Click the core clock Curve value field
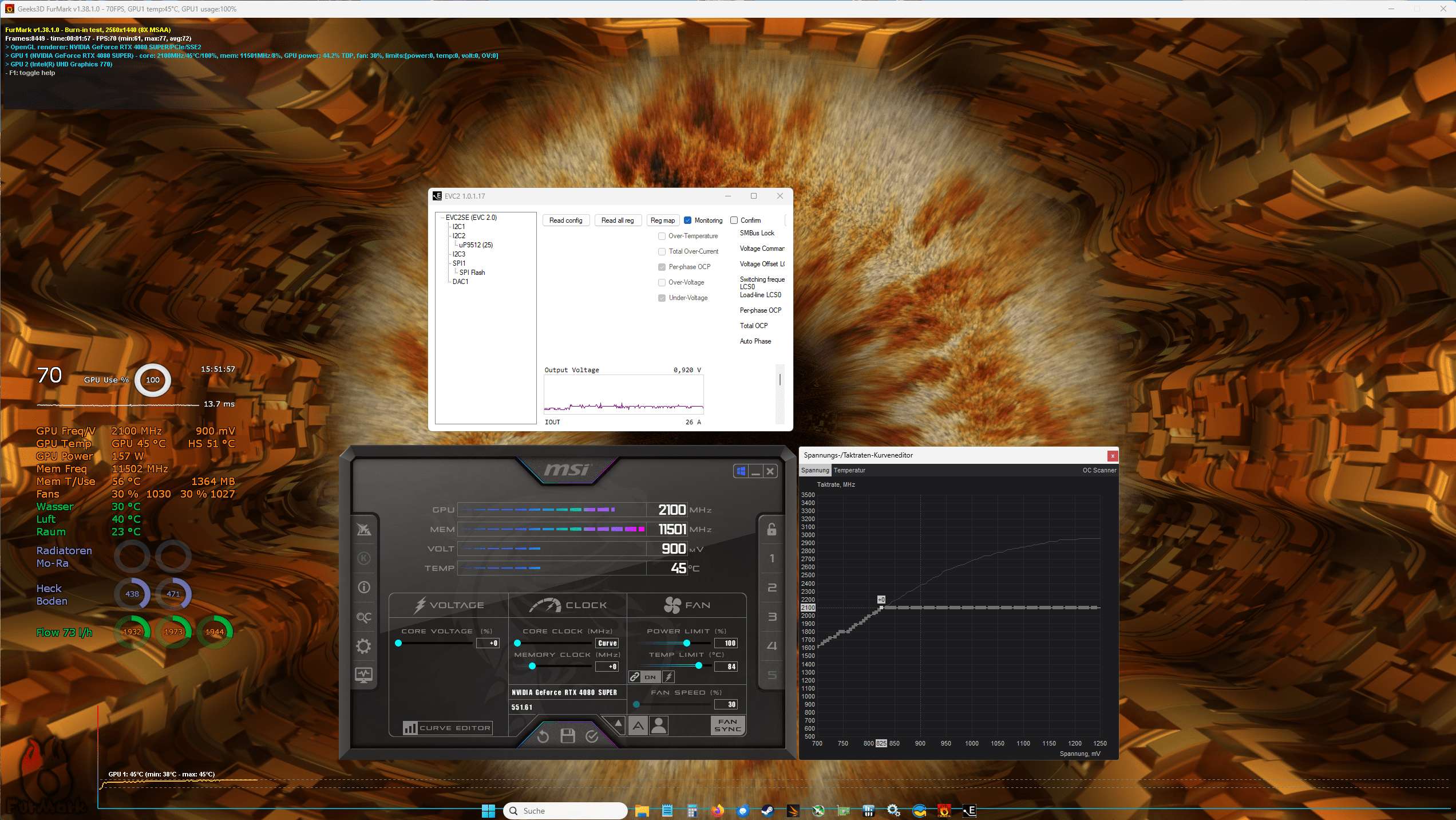Screen dimensions: 1456x820 tap(607, 643)
